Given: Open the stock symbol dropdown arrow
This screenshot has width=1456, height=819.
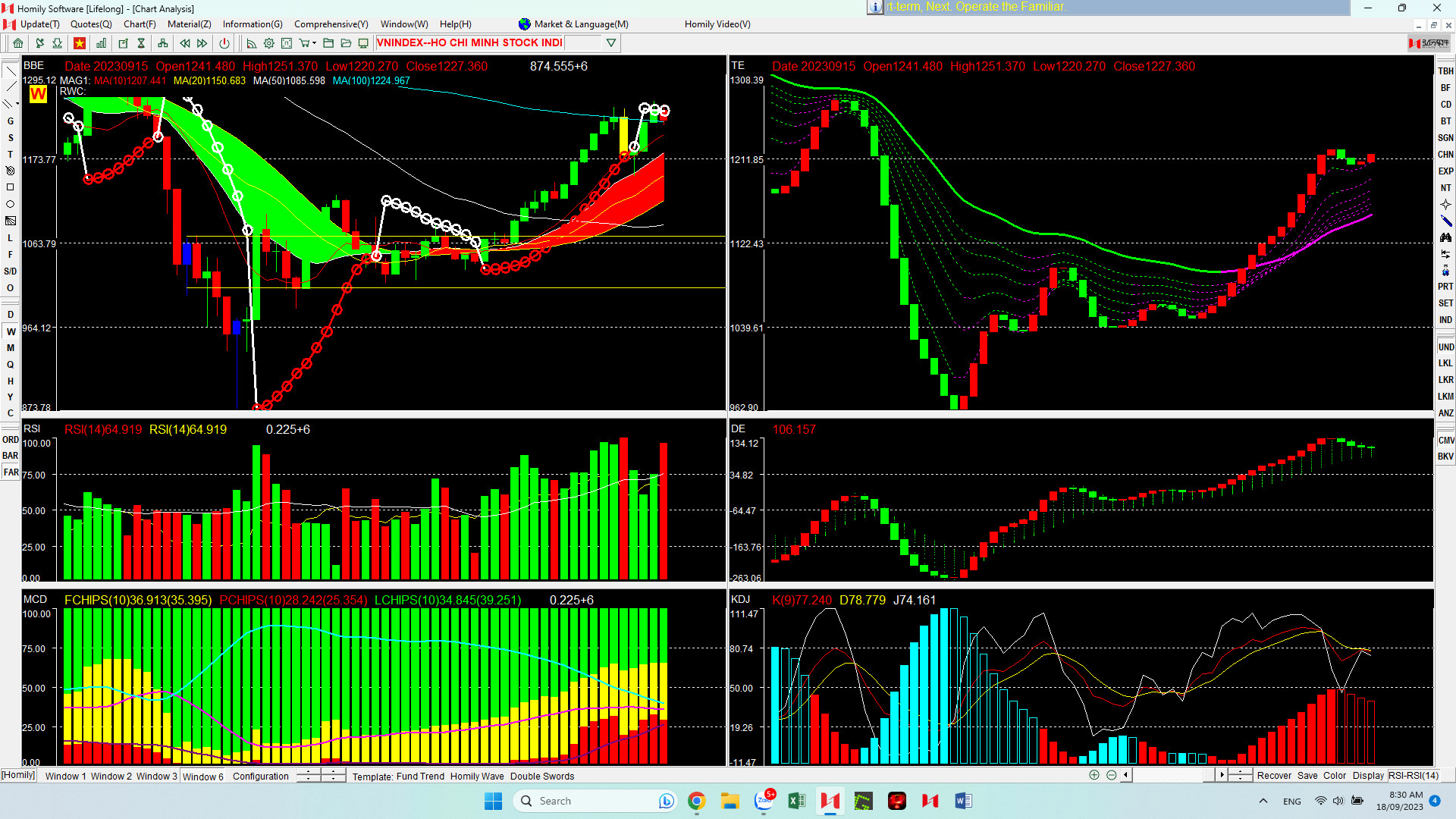Looking at the screenshot, I should pos(611,43).
